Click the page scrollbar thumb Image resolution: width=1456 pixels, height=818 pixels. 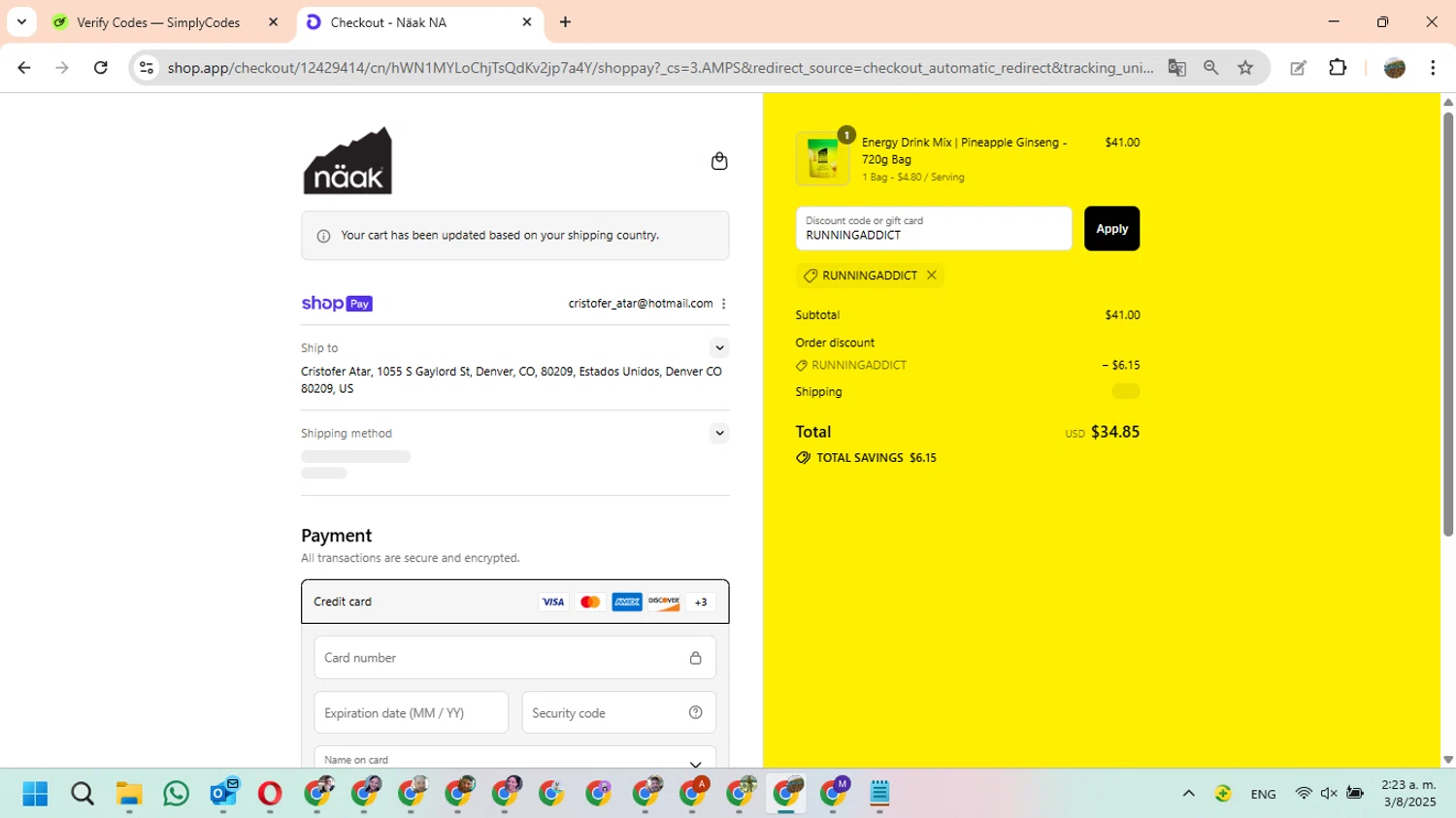(x=1448, y=324)
